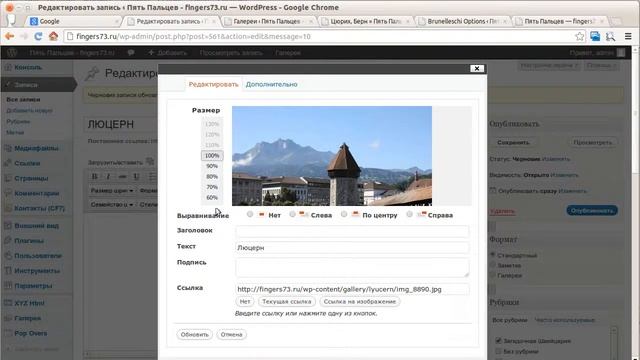The height and width of the screenshot is (360, 640).
Task: Toggle the Загадочная Швейцария category checkbox
Action: (x=498, y=340)
